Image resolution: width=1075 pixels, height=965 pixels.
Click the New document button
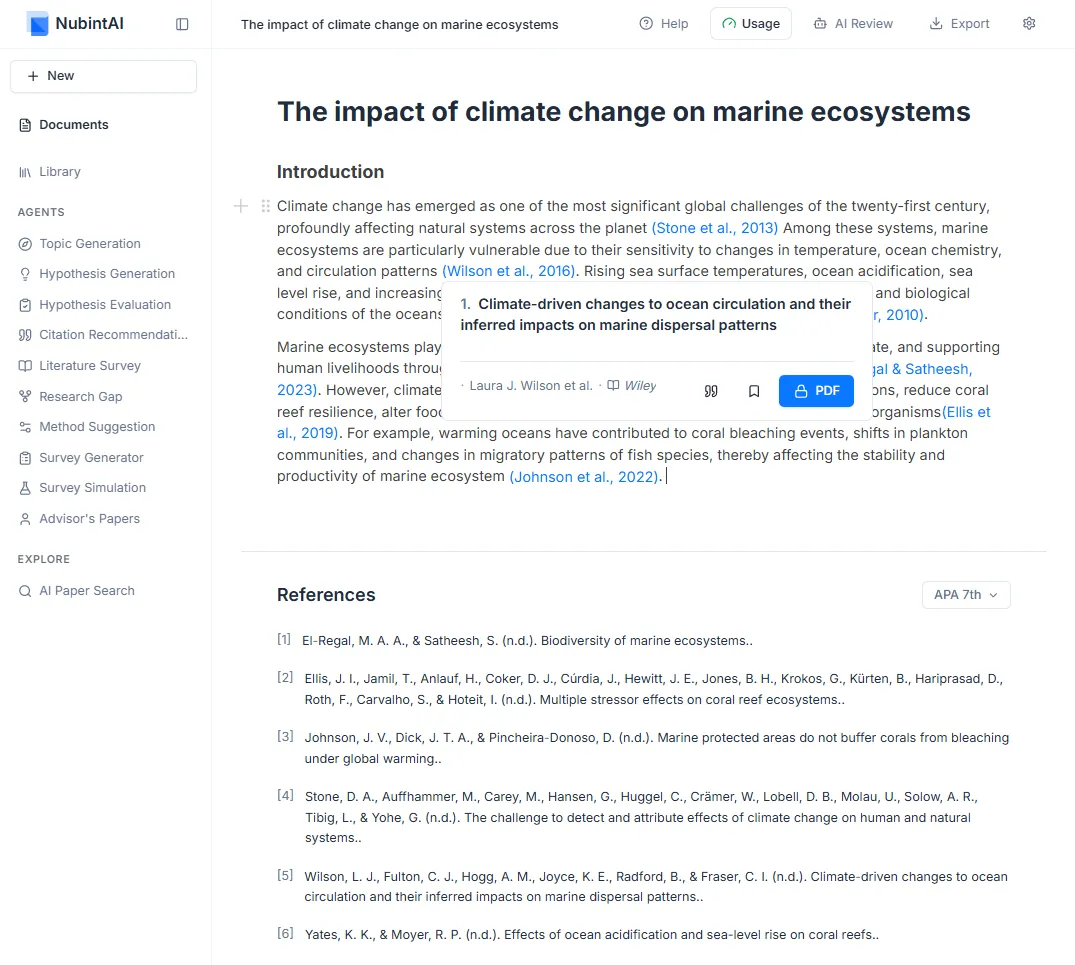point(103,76)
